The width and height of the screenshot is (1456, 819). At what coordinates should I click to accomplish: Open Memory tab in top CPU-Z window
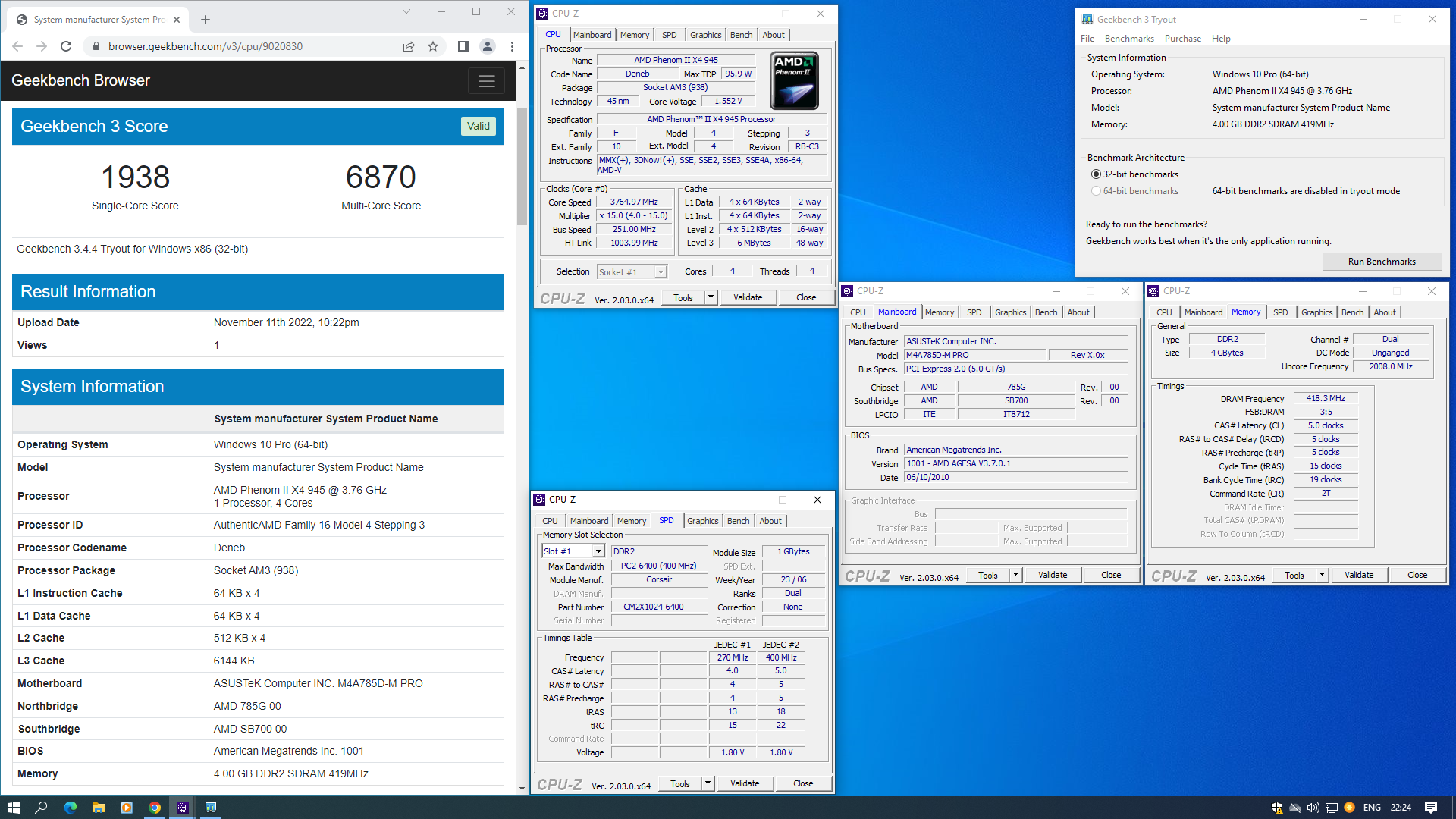[x=635, y=35]
